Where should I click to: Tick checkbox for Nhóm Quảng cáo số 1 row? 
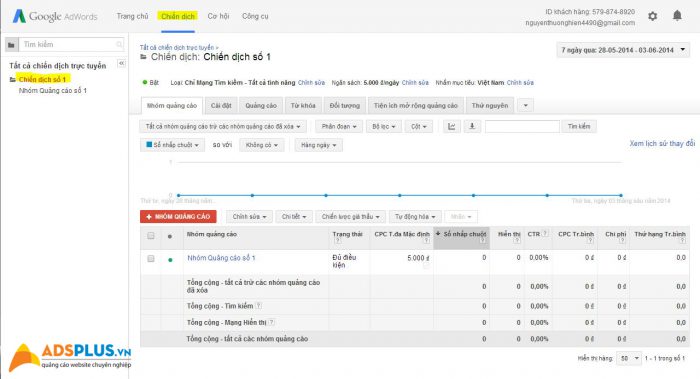[x=151, y=258]
